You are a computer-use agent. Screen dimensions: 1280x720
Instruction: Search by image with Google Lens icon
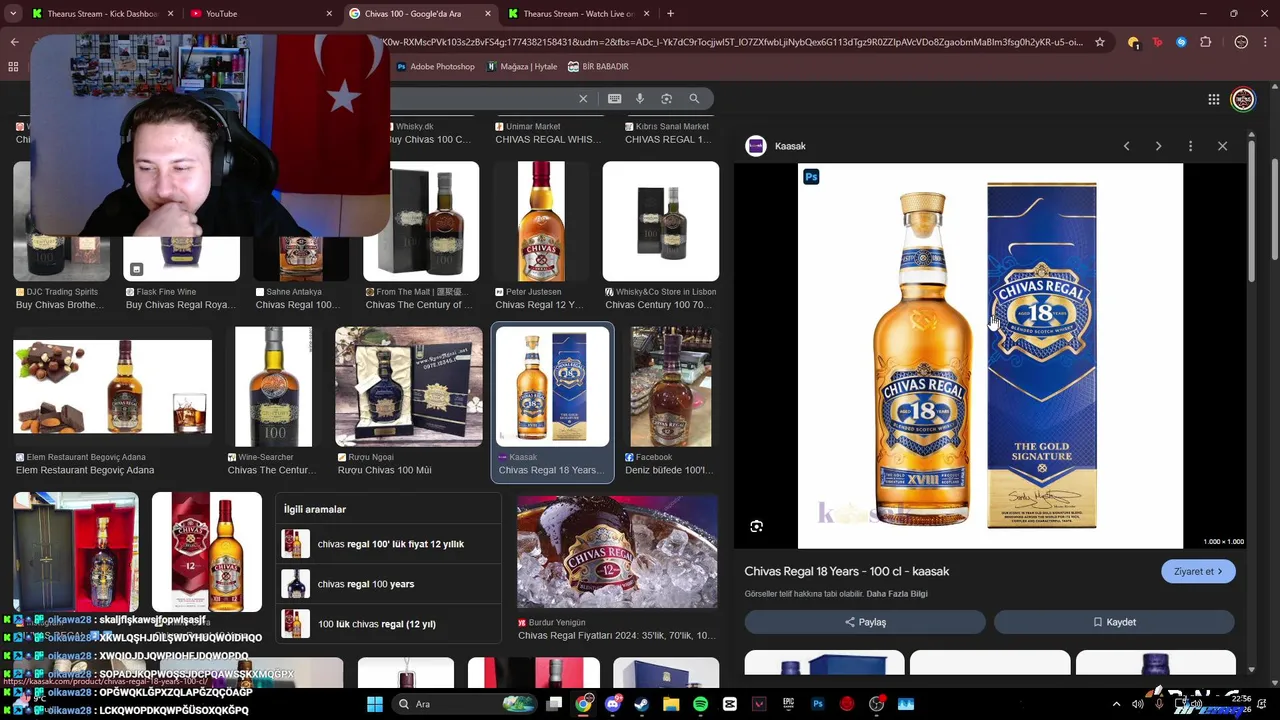(x=666, y=98)
